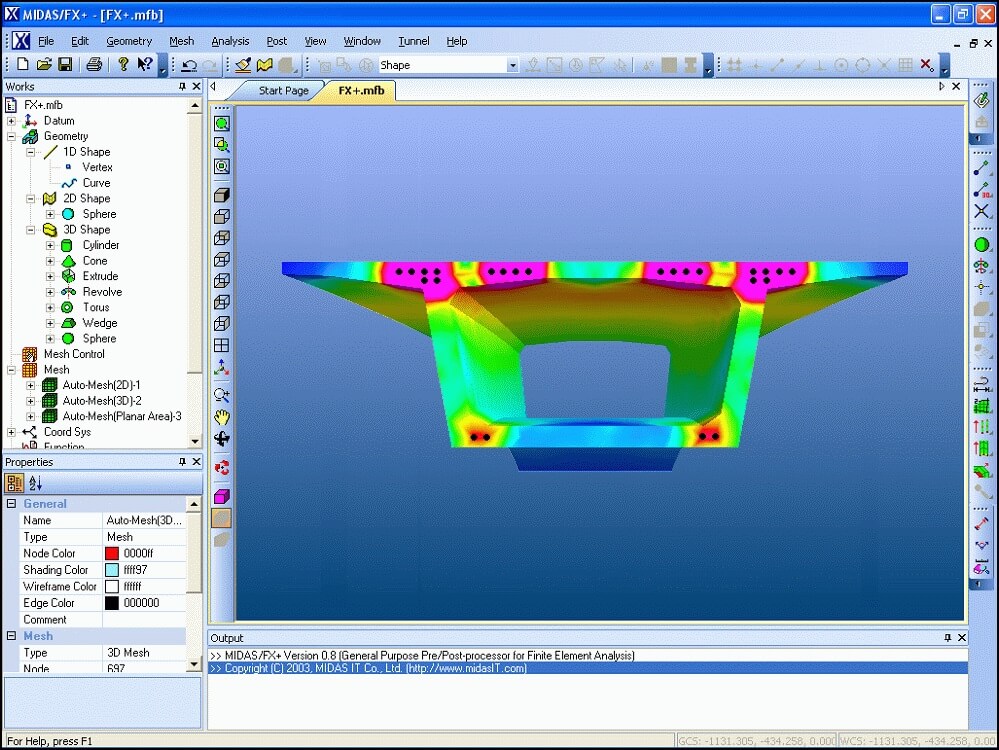The width and height of the screenshot is (999, 750).
Task: Click the Save file icon
Action: [x=65, y=65]
